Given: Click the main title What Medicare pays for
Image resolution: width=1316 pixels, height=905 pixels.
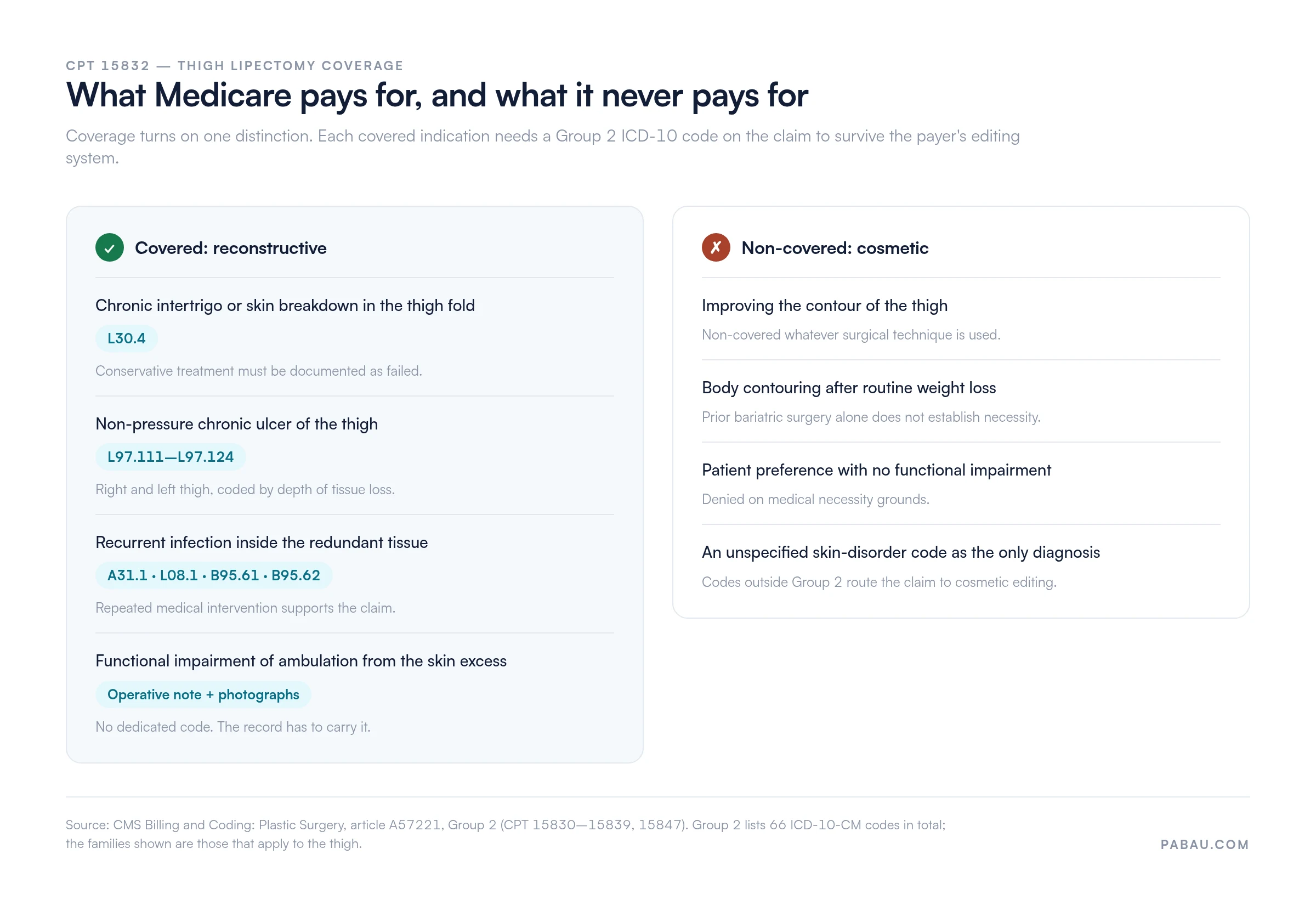Looking at the screenshot, I should click(437, 95).
